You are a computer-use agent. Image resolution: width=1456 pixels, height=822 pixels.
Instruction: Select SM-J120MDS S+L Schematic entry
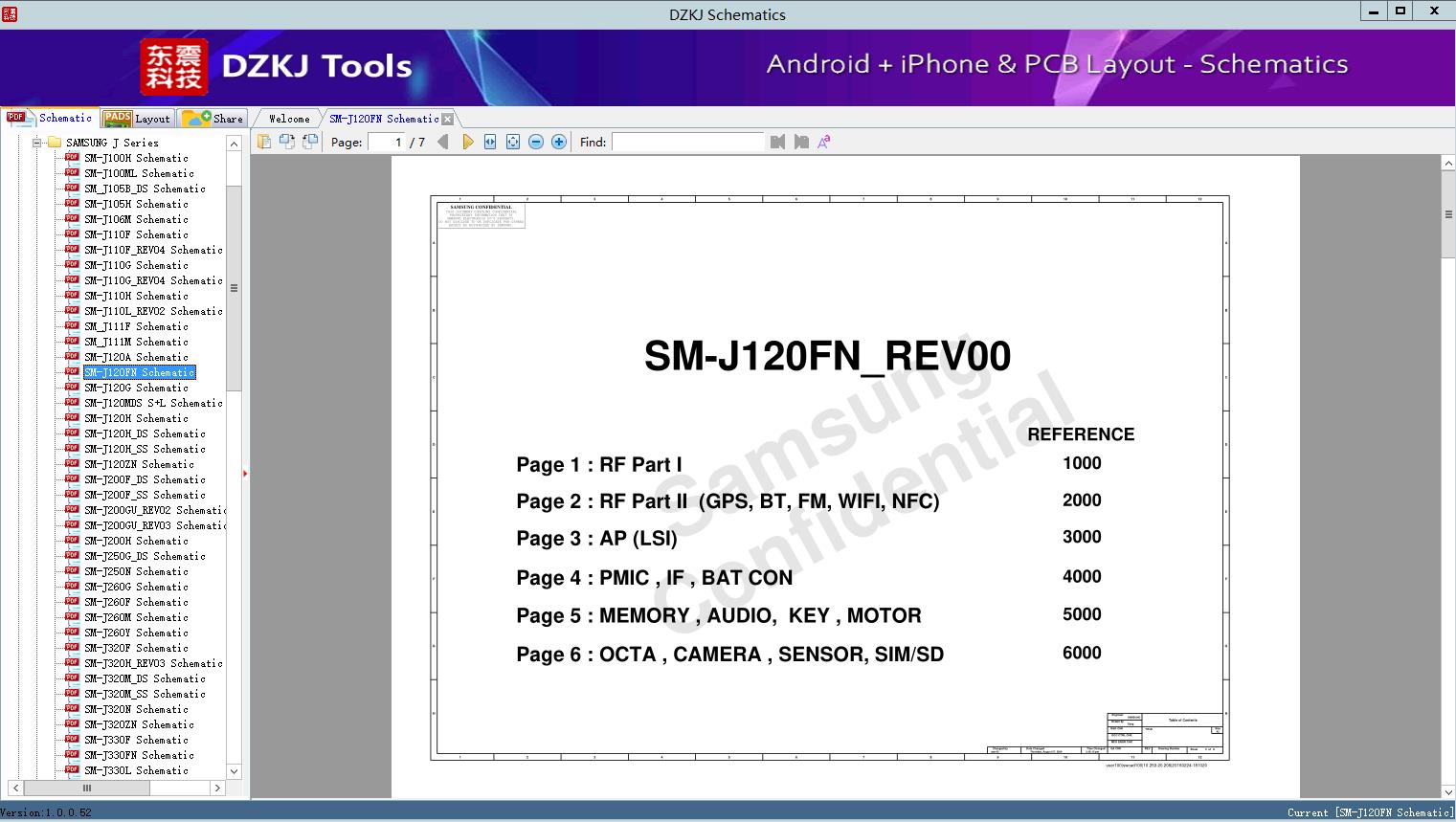click(153, 403)
